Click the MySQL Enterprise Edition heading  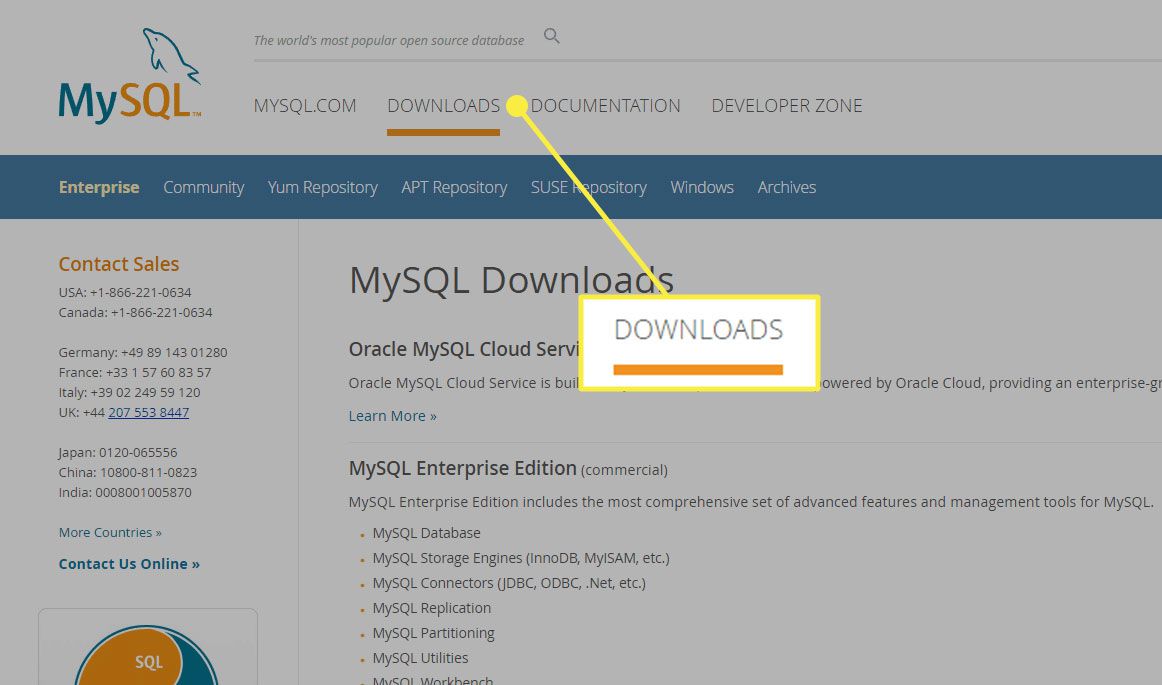tap(462, 469)
